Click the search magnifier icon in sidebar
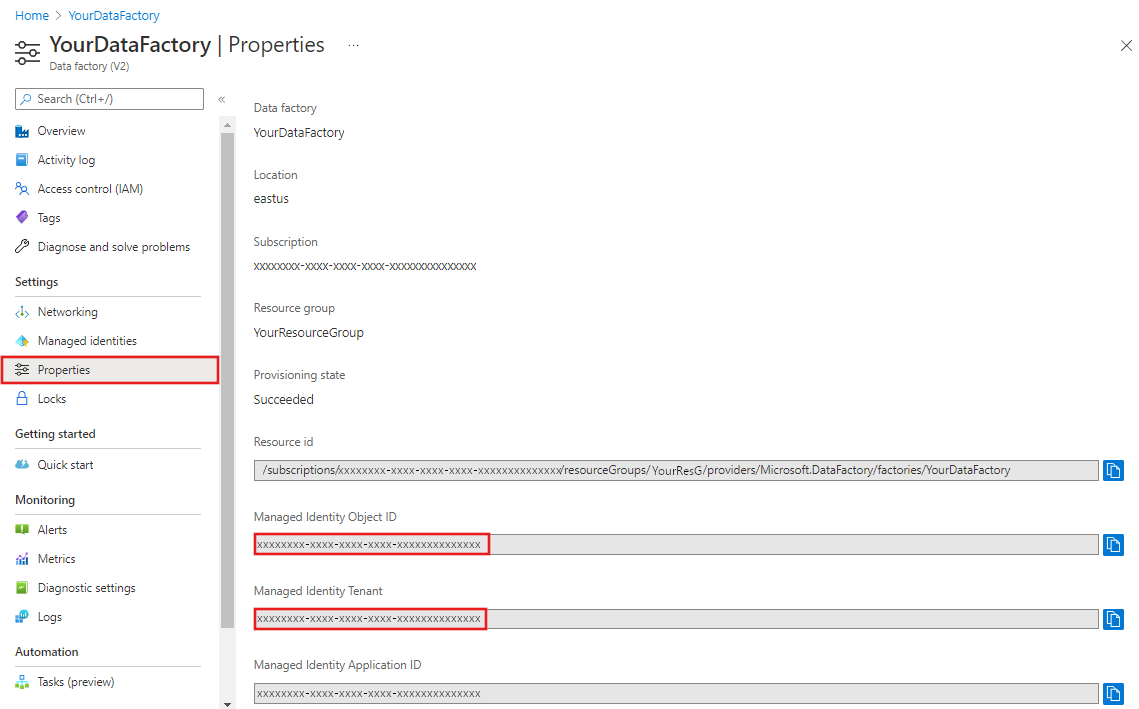This screenshot has width=1139, height=709. click(x=26, y=99)
